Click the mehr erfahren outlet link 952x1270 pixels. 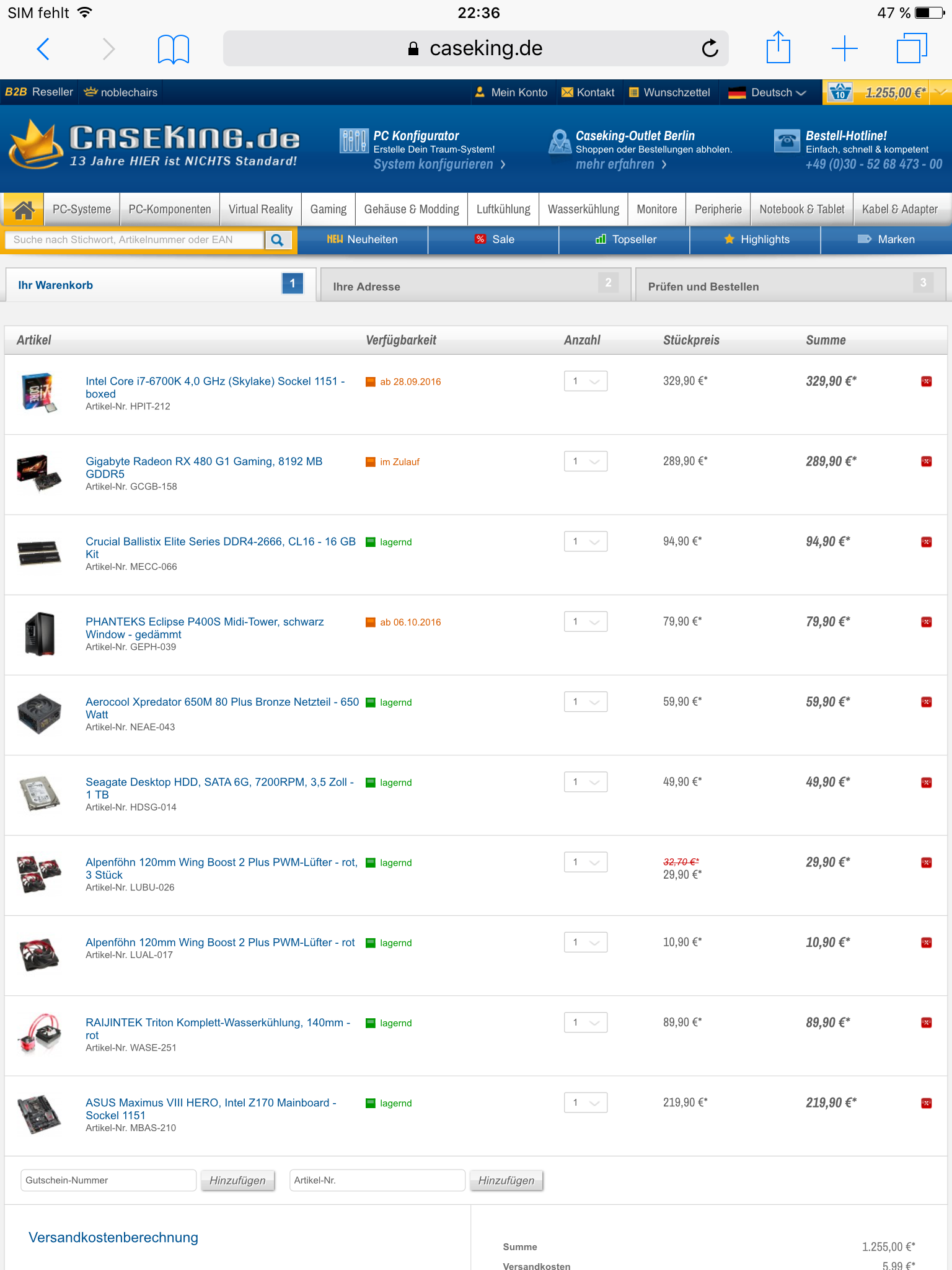[x=621, y=164]
